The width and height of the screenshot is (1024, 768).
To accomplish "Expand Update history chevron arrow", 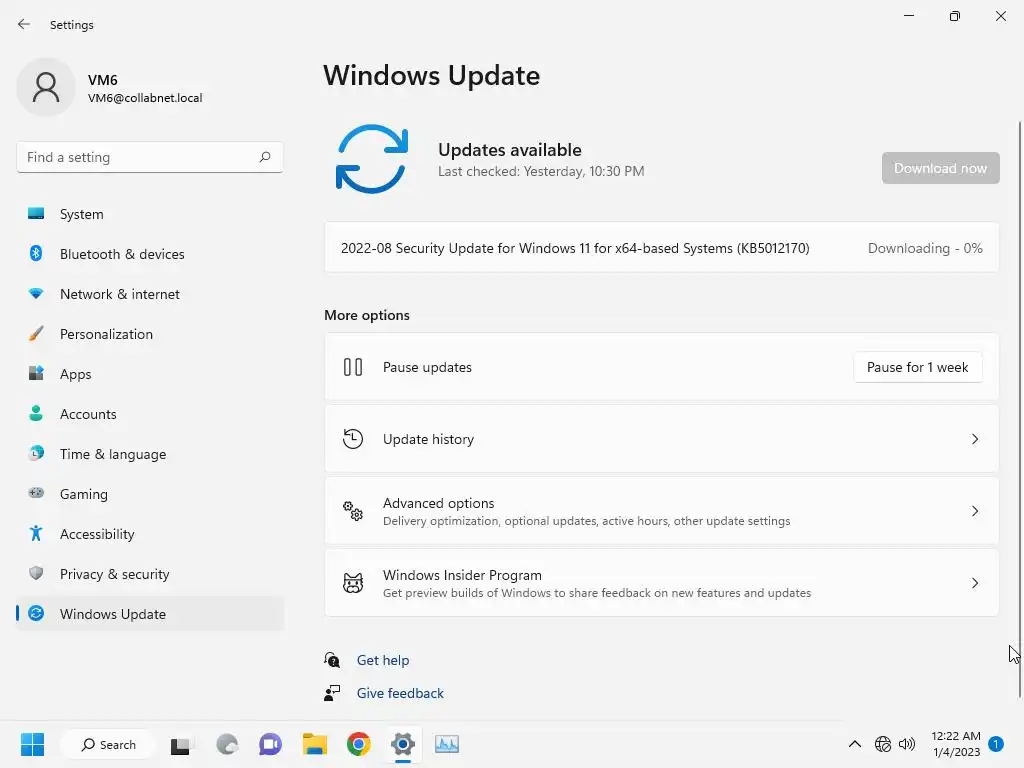I will (x=974, y=439).
